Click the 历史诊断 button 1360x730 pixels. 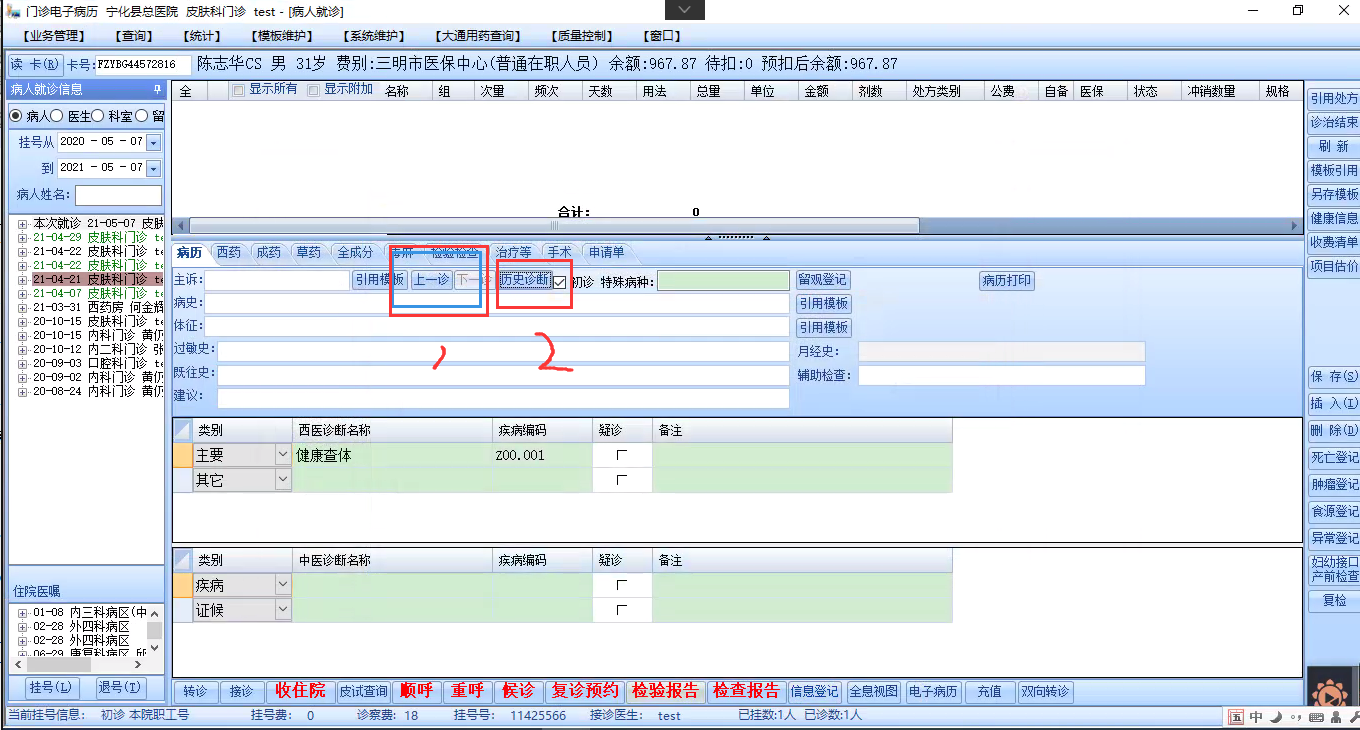click(525, 280)
